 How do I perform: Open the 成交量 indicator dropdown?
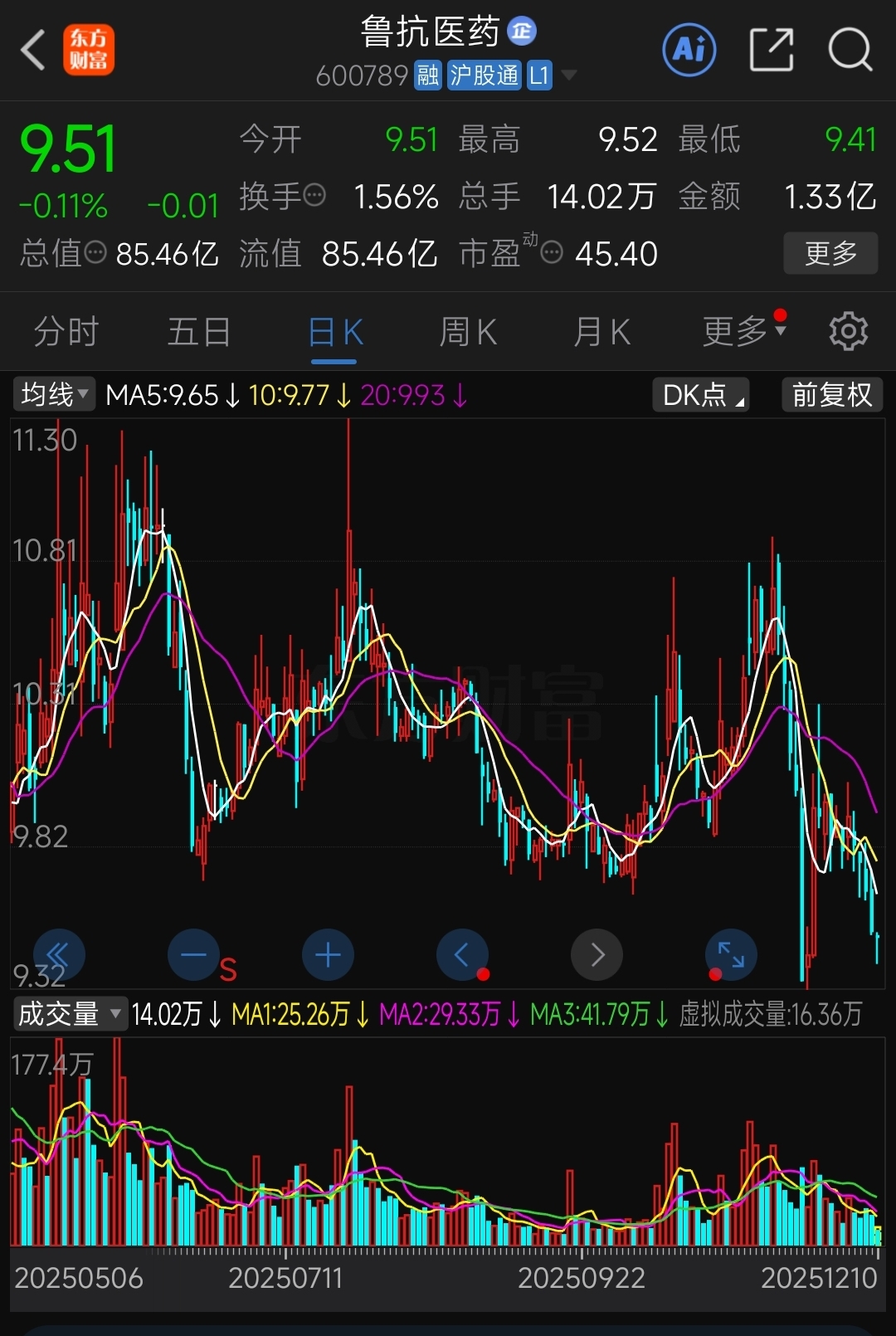coord(70,1013)
